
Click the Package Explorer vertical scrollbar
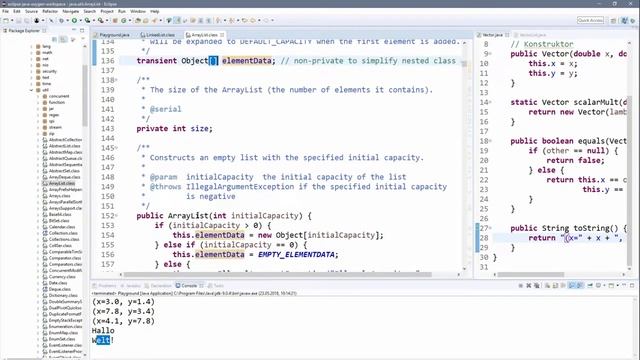[x=85, y=96]
